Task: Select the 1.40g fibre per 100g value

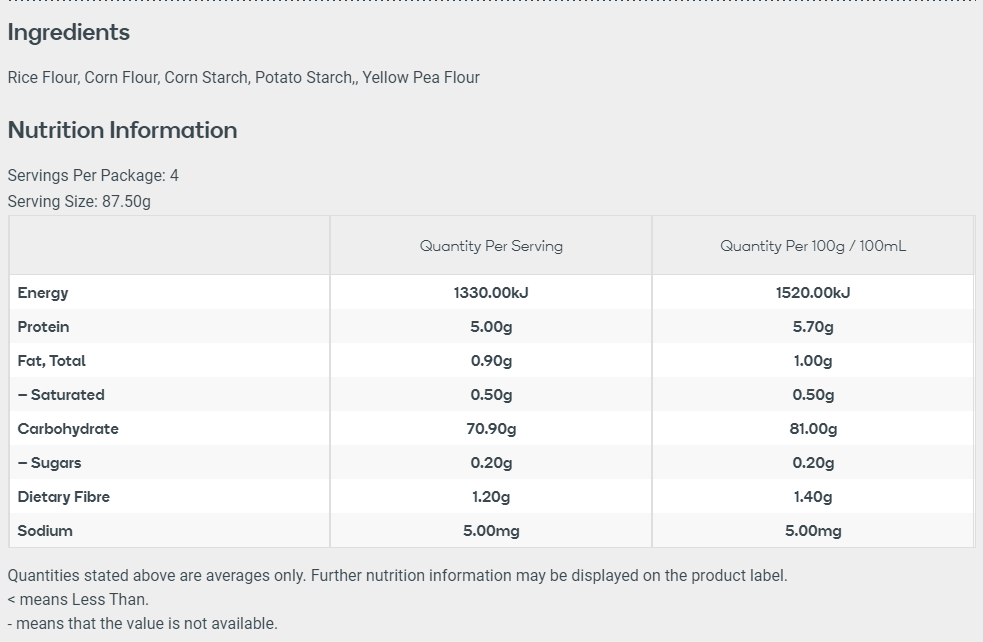Action: [812, 497]
